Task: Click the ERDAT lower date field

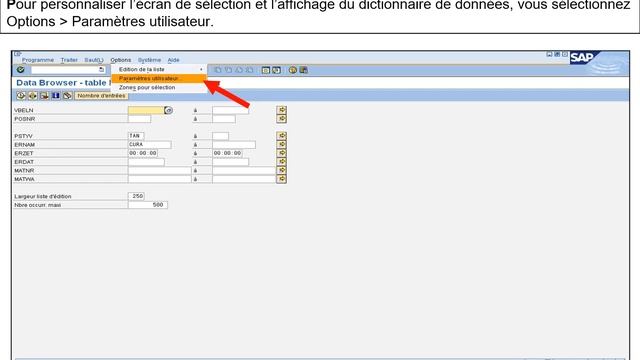Action: [146, 162]
